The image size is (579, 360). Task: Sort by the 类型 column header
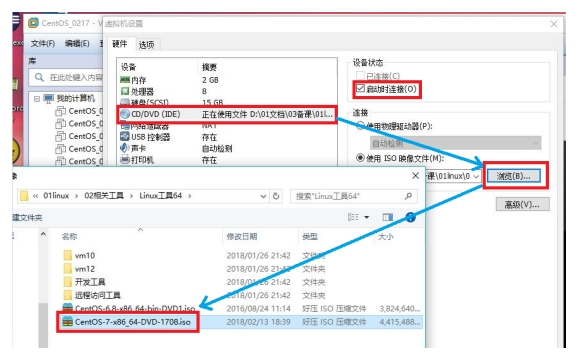310,236
